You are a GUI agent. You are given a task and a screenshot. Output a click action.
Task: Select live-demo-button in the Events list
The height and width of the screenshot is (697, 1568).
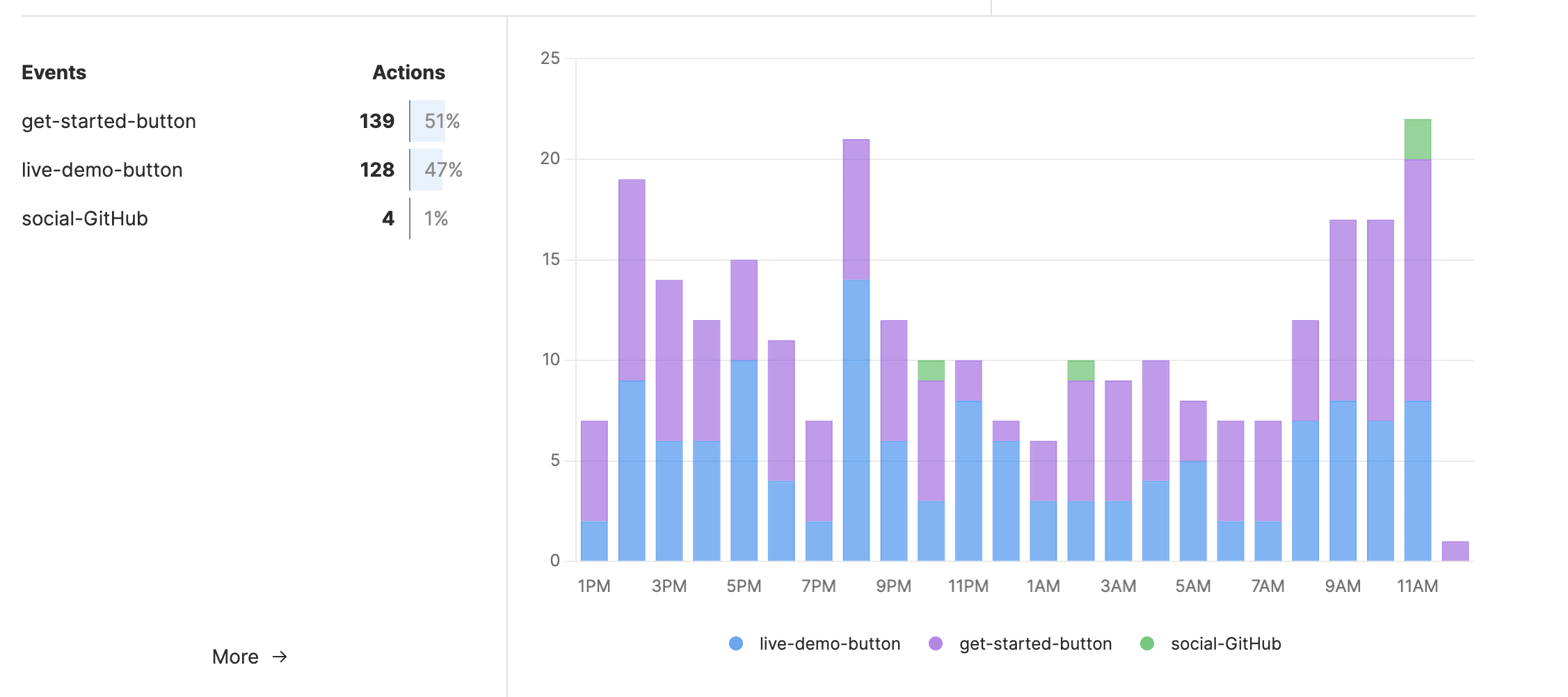click(x=102, y=170)
